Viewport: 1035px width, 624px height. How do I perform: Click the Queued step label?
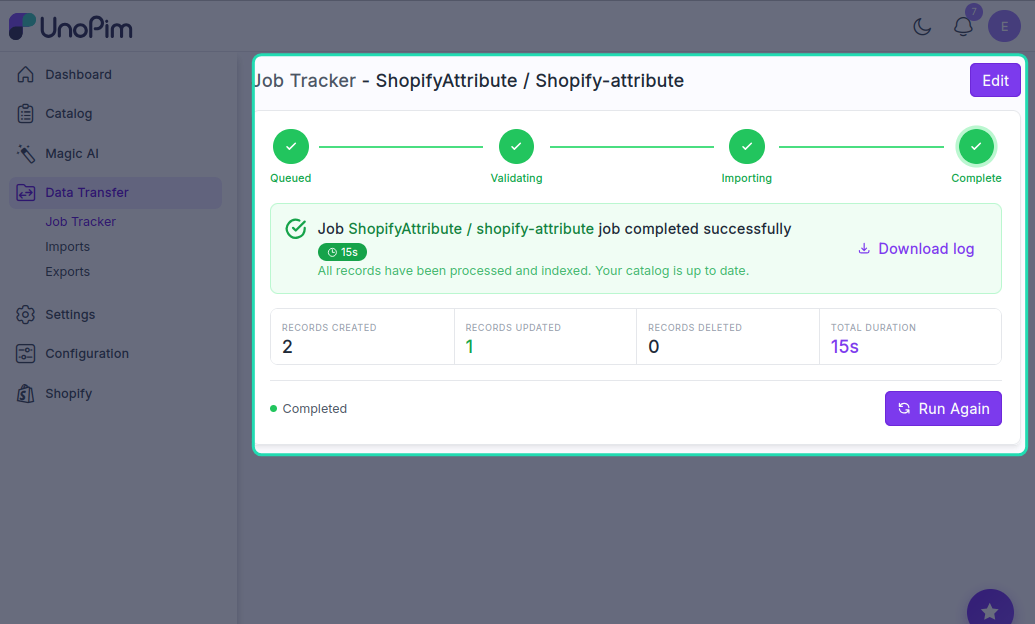[x=290, y=178]
